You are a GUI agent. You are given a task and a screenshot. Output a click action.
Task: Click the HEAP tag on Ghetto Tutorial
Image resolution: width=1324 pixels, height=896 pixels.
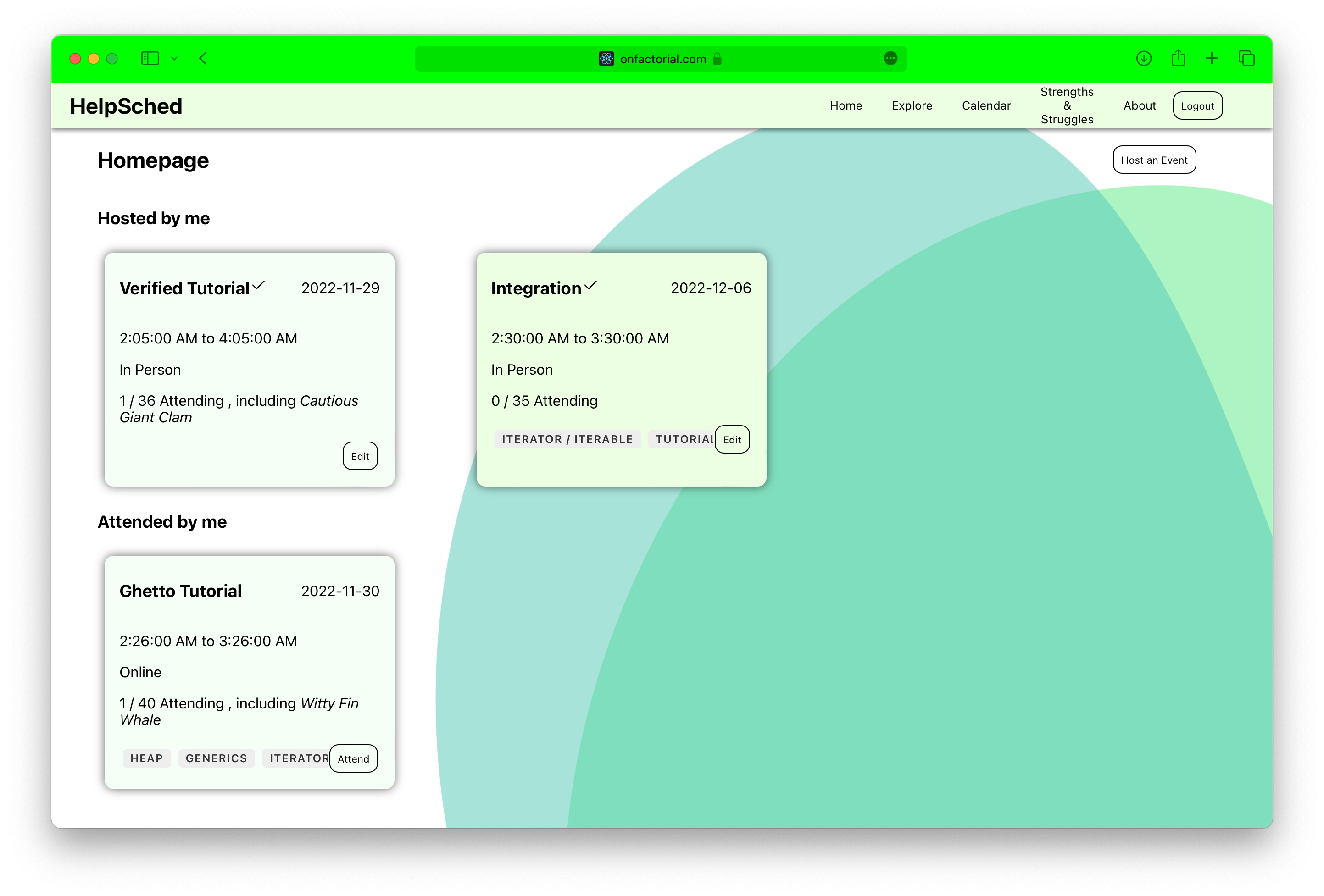click(146, 758)
